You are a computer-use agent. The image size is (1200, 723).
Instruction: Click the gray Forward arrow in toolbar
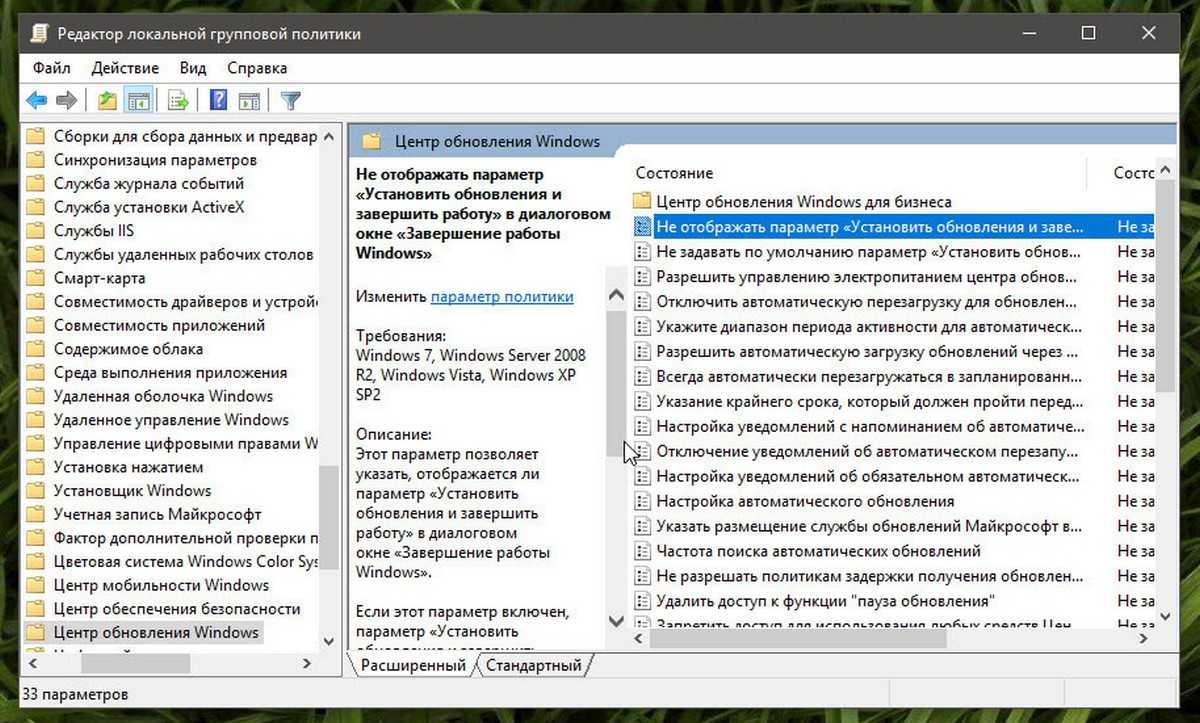67,100
